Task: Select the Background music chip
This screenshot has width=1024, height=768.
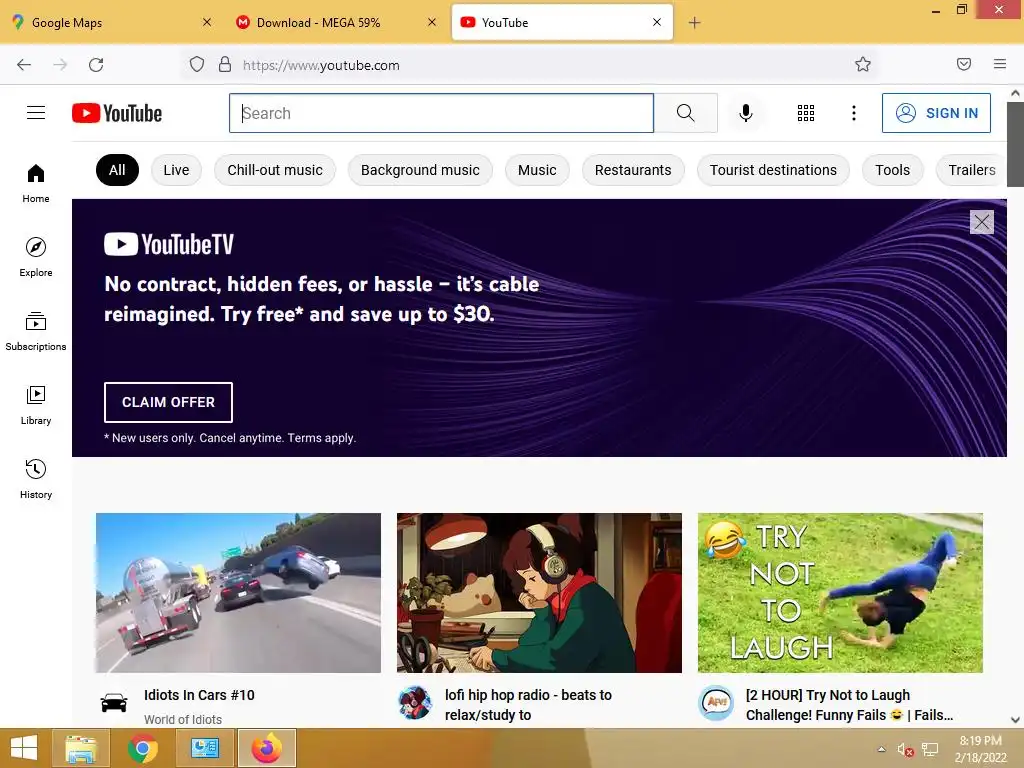Action: (420, 170)
